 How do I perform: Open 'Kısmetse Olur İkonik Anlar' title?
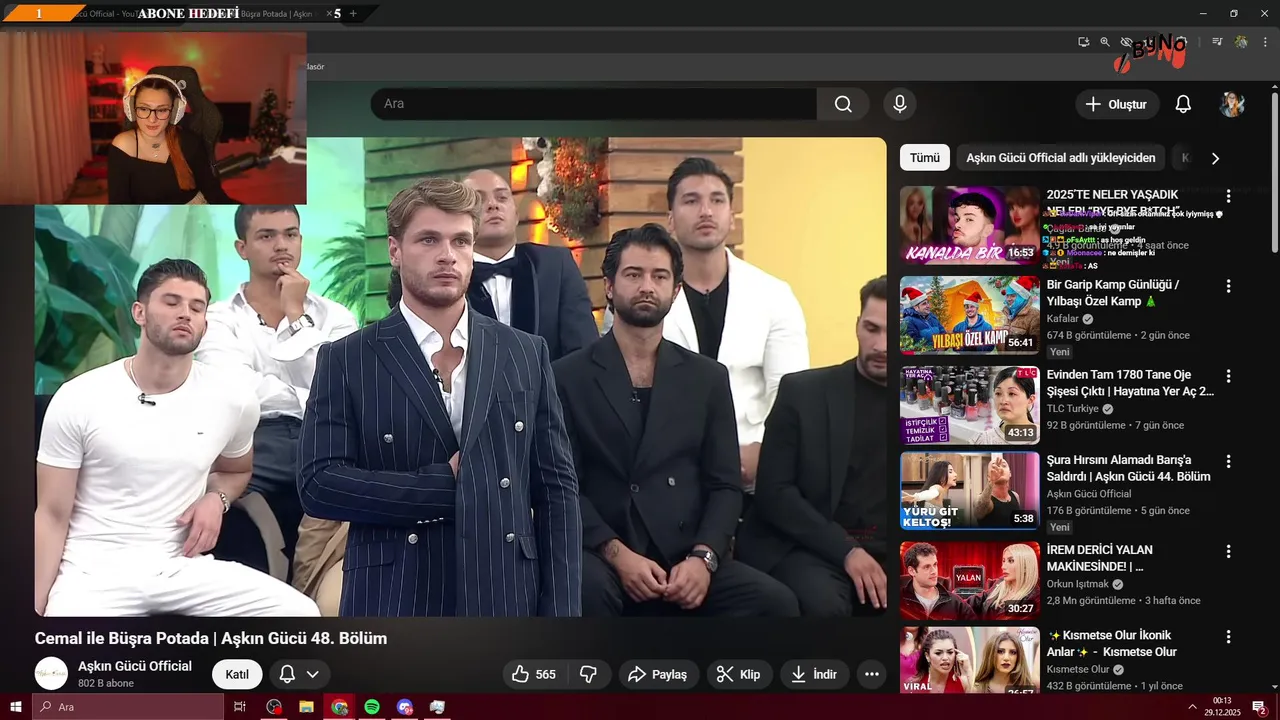1112,643
